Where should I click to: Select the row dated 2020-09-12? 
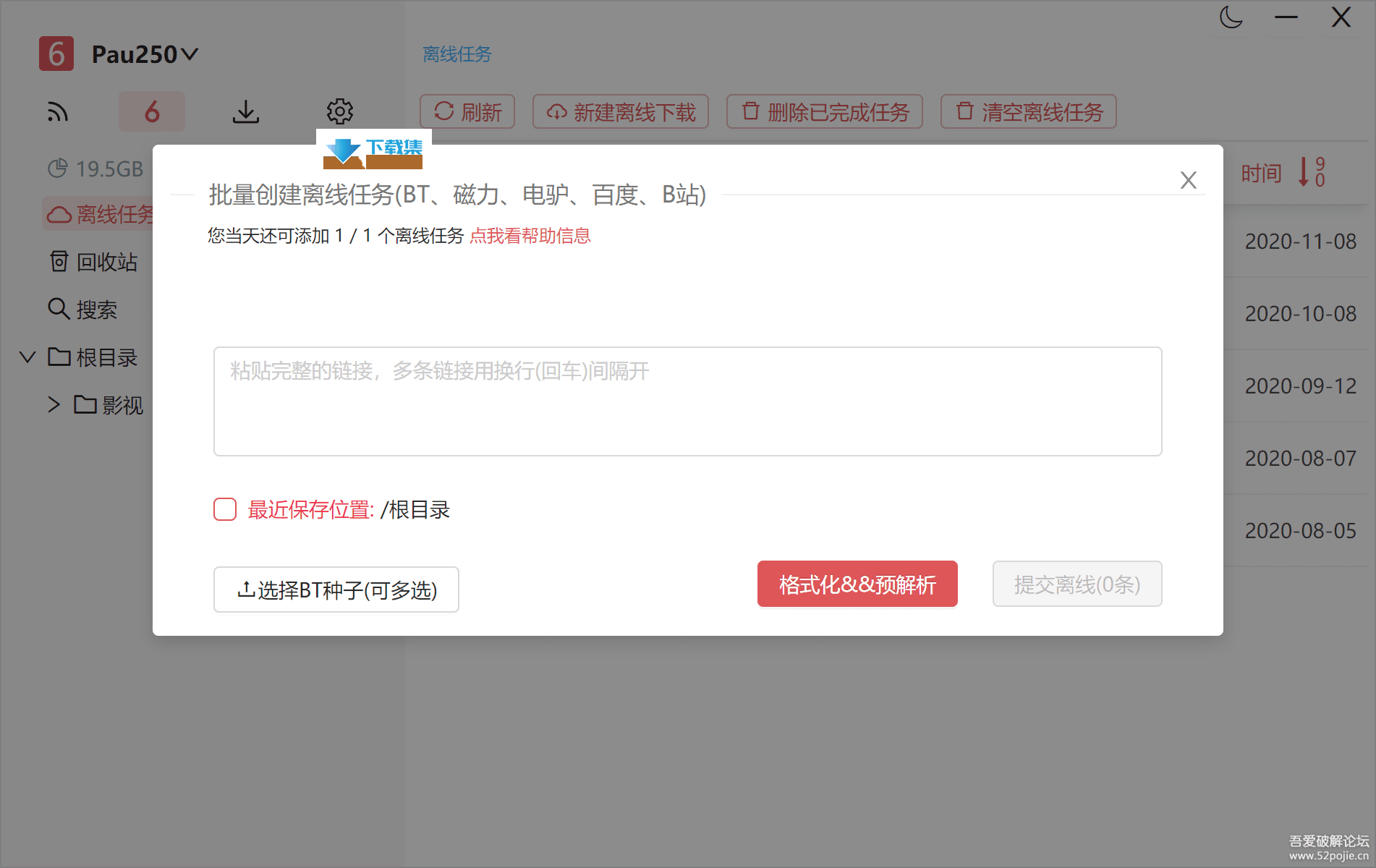click(x=1300, y=386)
